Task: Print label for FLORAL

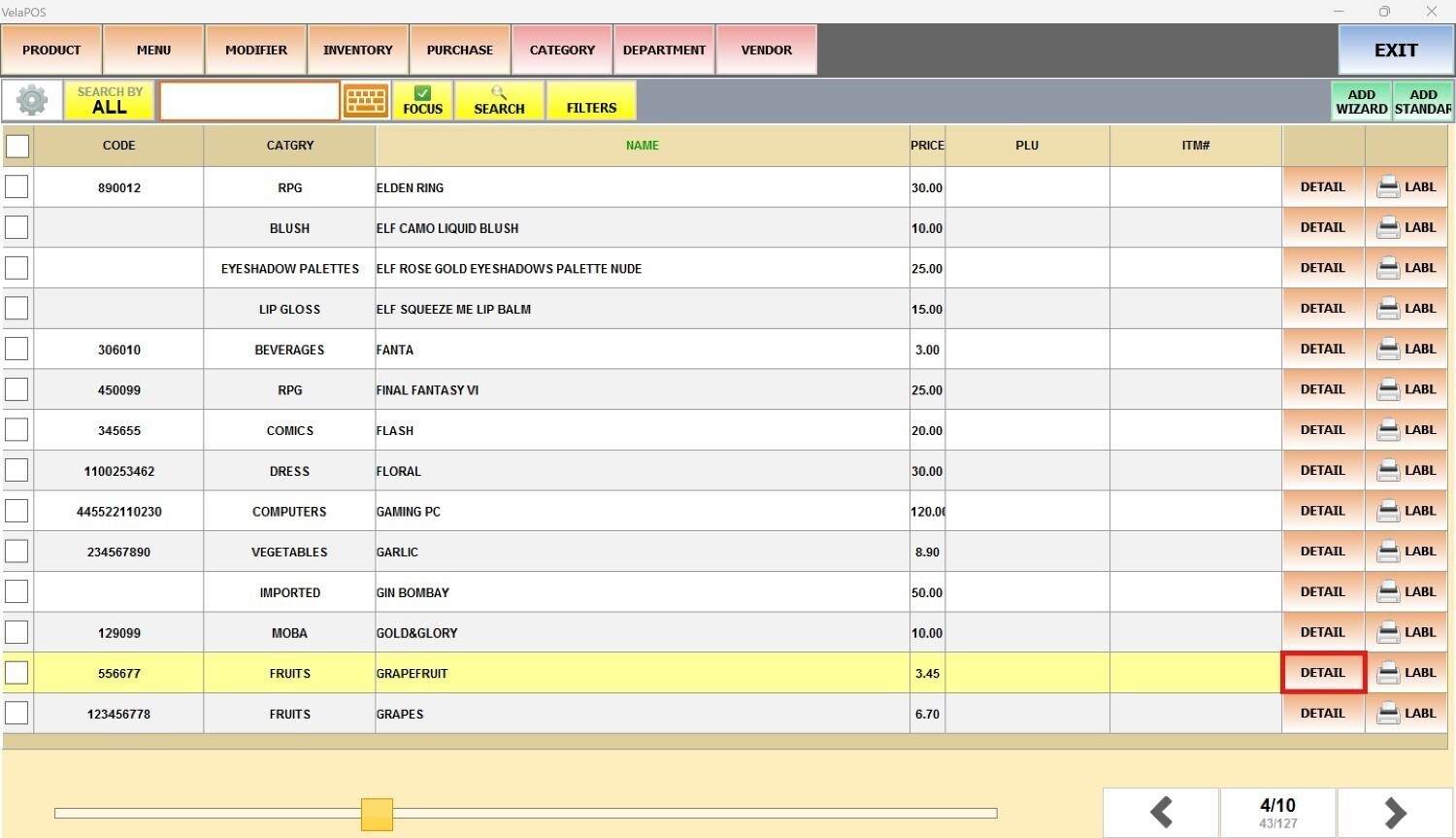Action: pyautogui.click(x=1406, y=470)
